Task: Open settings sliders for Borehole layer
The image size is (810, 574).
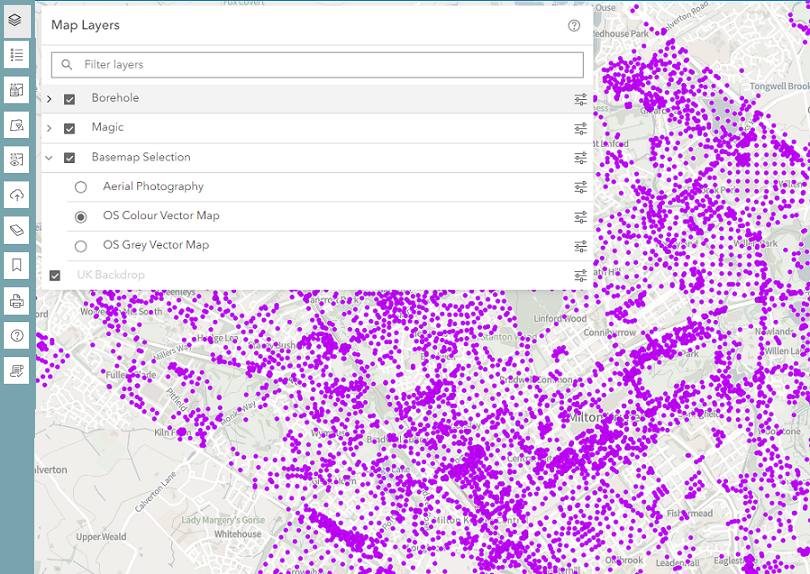Action: point(581,99)
